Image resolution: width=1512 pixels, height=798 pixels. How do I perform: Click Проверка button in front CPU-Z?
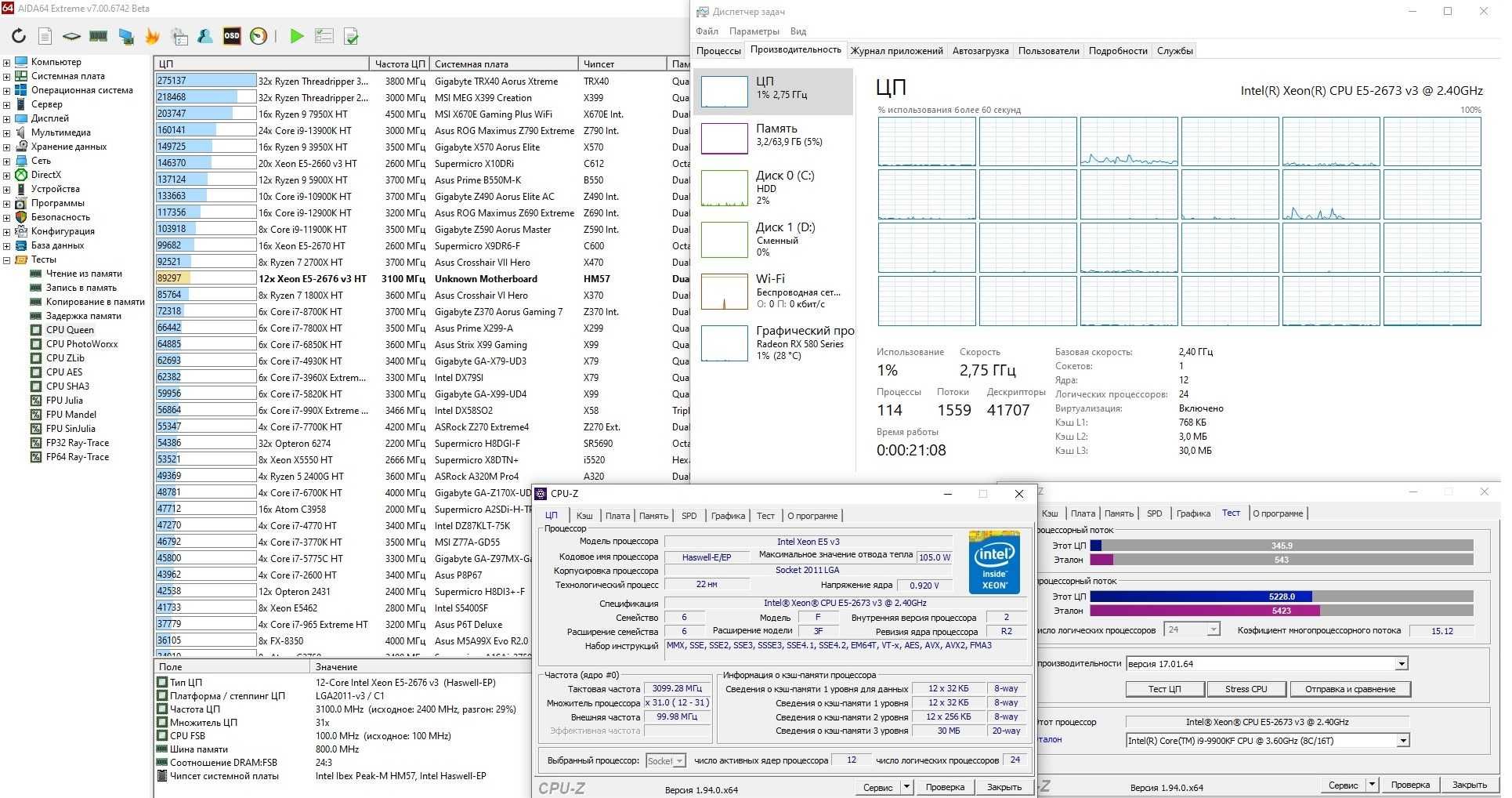945,787
